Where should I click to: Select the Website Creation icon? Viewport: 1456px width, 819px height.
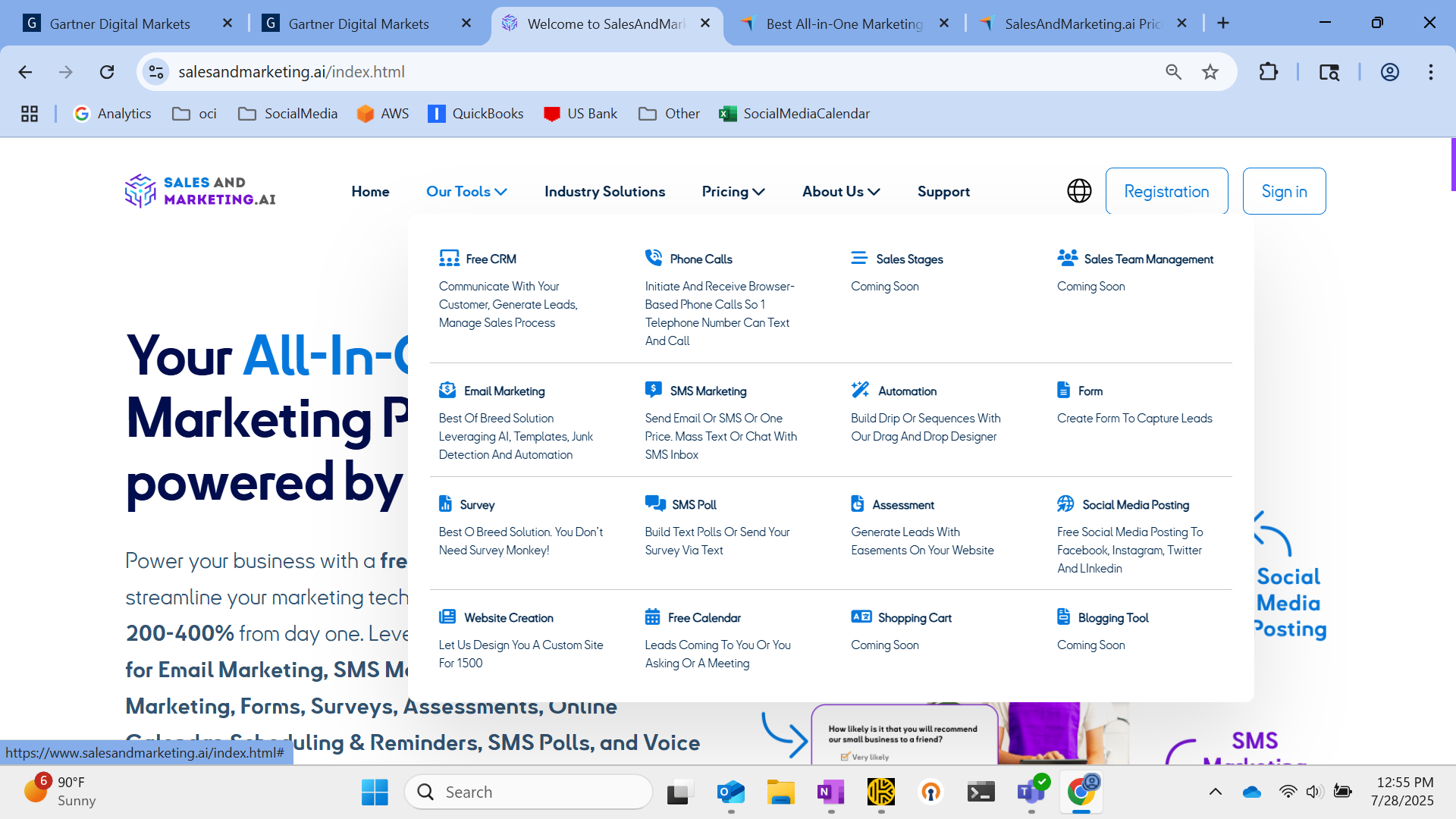[x=447, y=617]
